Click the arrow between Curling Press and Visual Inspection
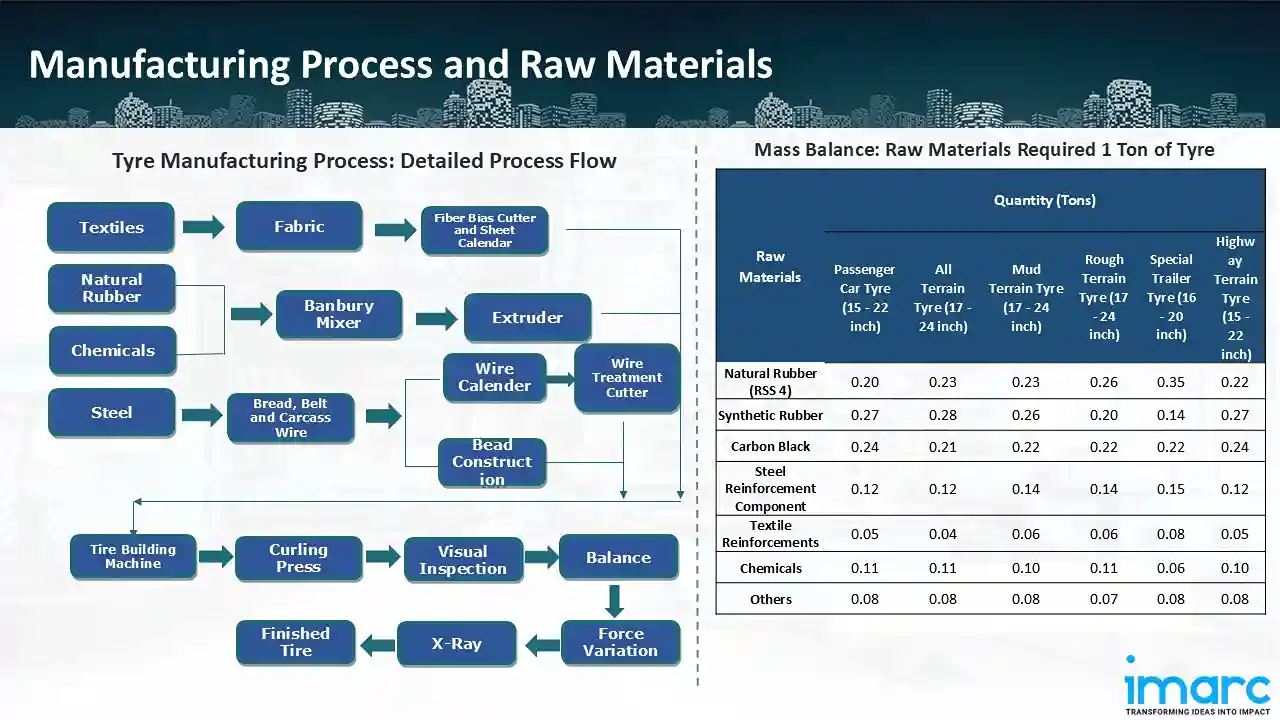1280x720 pixels. point(382,557)
